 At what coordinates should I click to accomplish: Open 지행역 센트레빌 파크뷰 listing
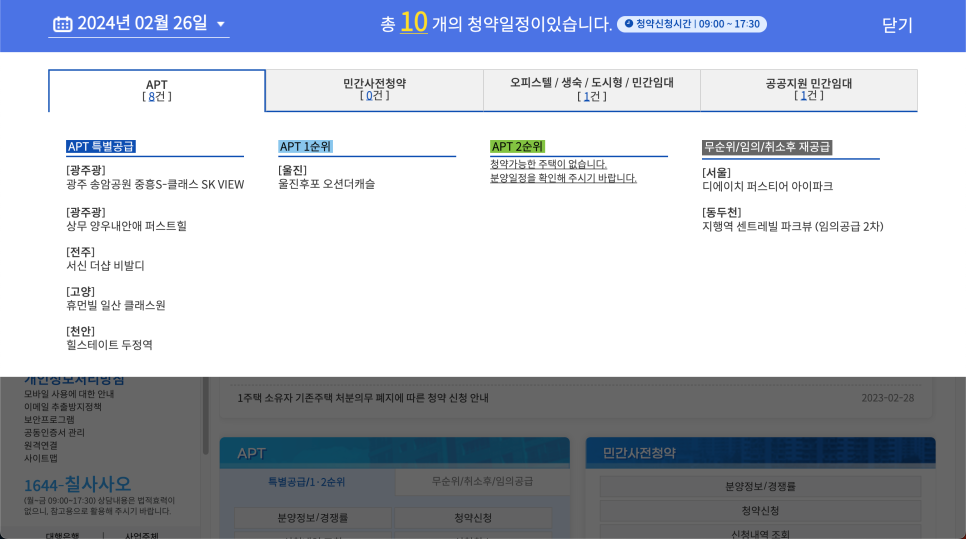point(793,226)
